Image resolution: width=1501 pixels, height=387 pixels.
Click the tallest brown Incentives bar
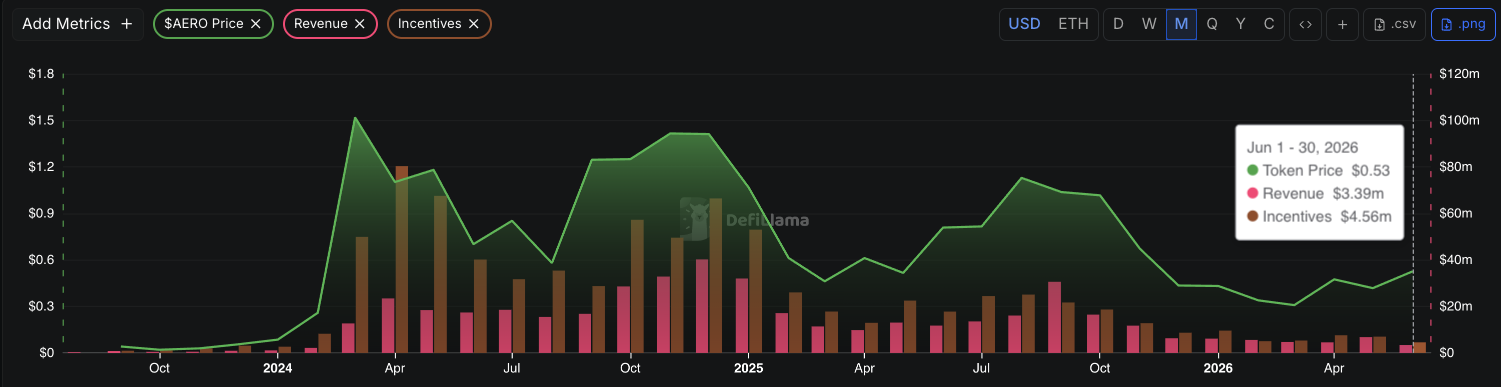click(x=402, y=259)
